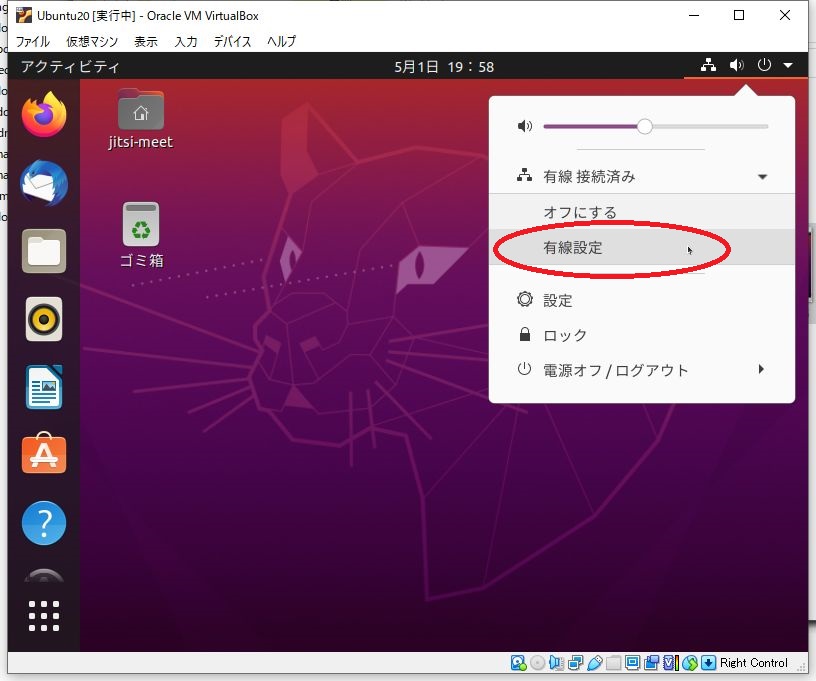Viewport: 816px width, 681px height.
Task: Click the VirtualBox optical disc status icon
Action: (538, 663)
